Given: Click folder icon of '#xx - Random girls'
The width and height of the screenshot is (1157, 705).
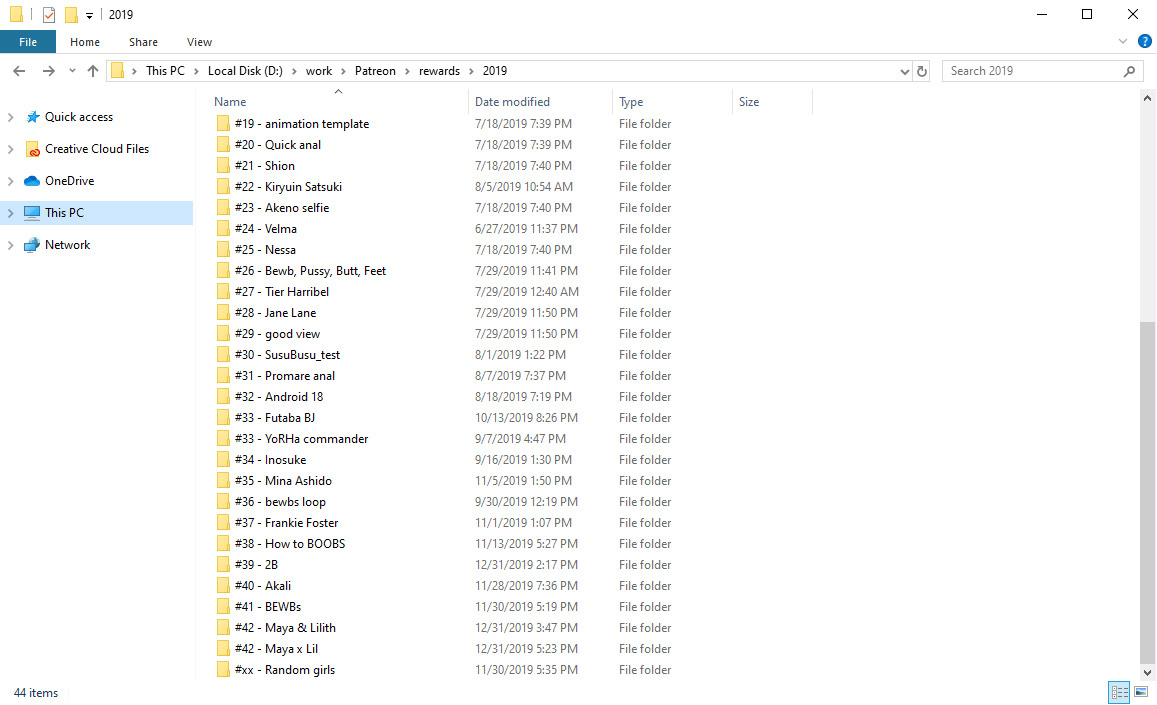Looking at the screenshot, I should (223, 670).
